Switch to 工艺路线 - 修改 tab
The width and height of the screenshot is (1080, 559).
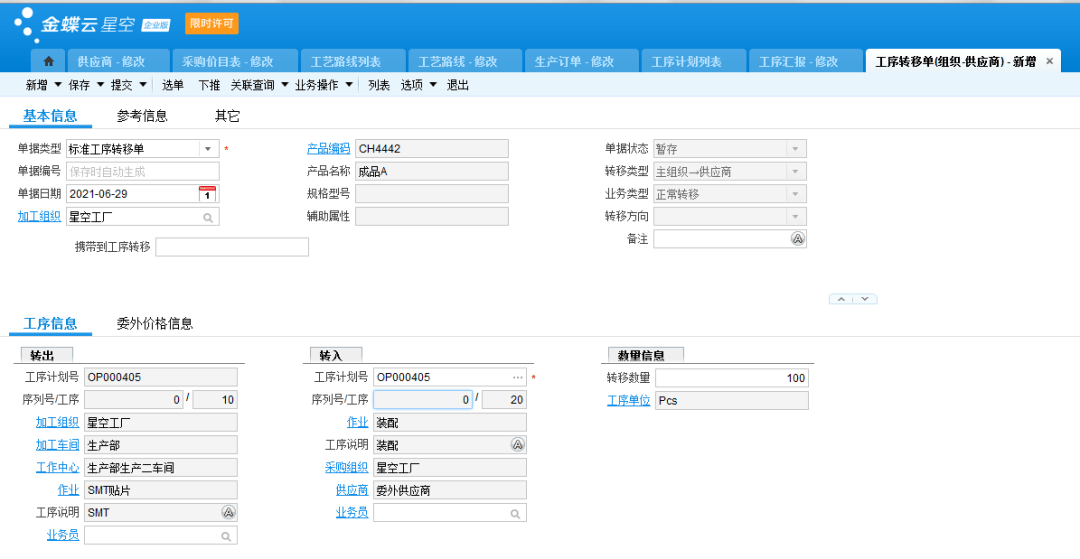pyautogui.click(x=465, y=61)
